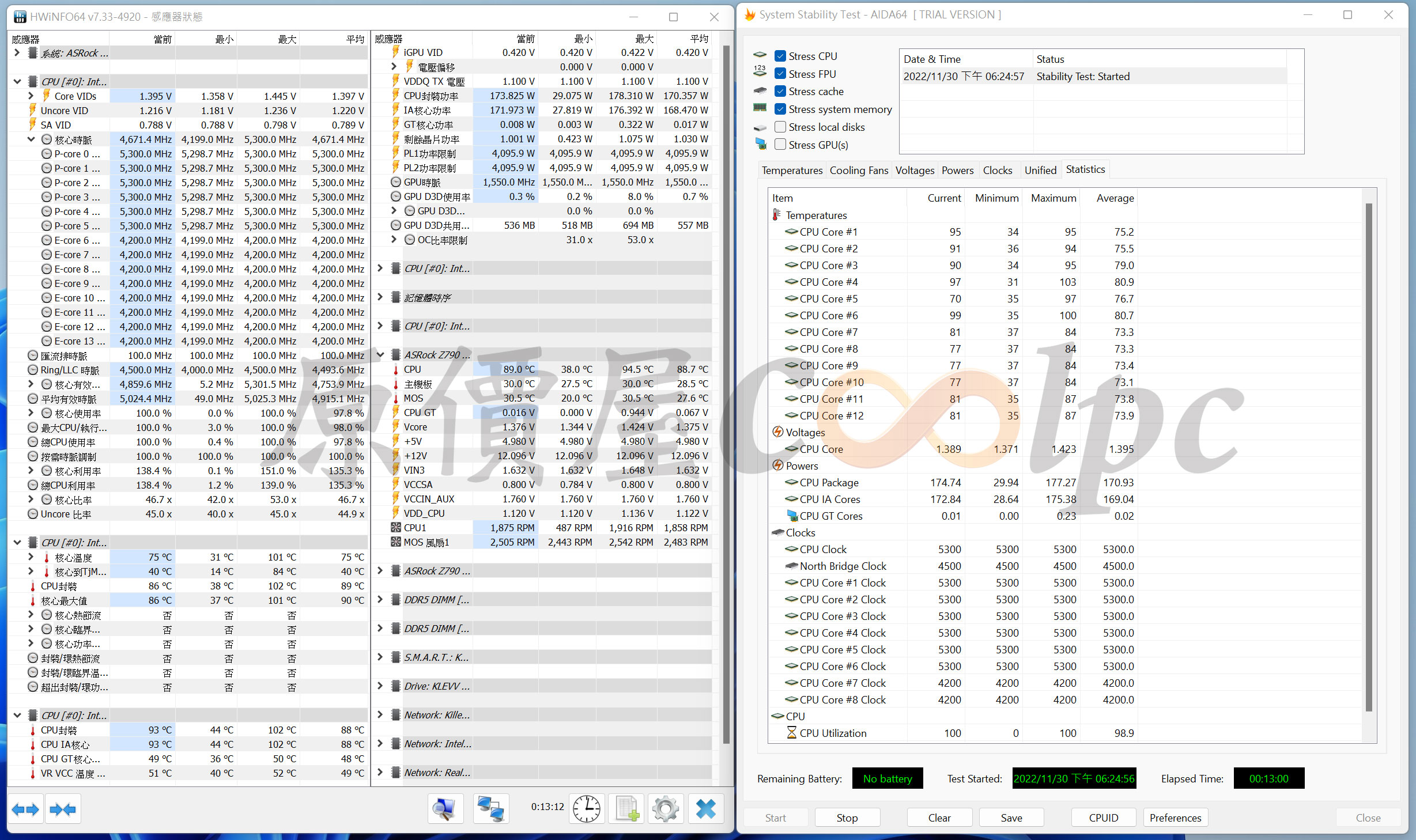Collapse the ASRock Z790 sensor group with CPU temps
This screenshot has height=840, width=1416.
pos(380,355)
